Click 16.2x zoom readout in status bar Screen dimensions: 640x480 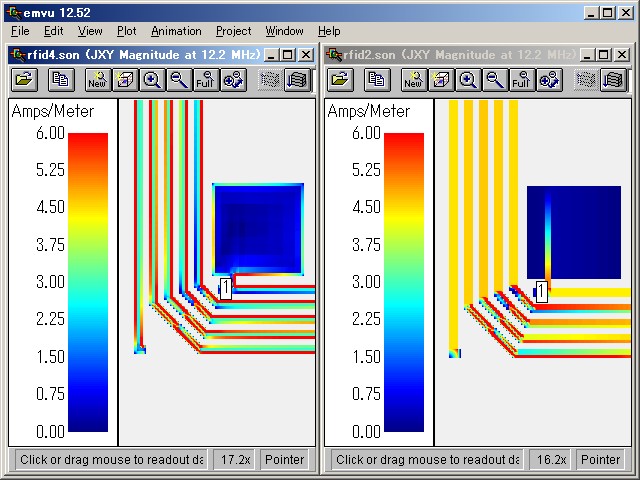click(551, 460)
